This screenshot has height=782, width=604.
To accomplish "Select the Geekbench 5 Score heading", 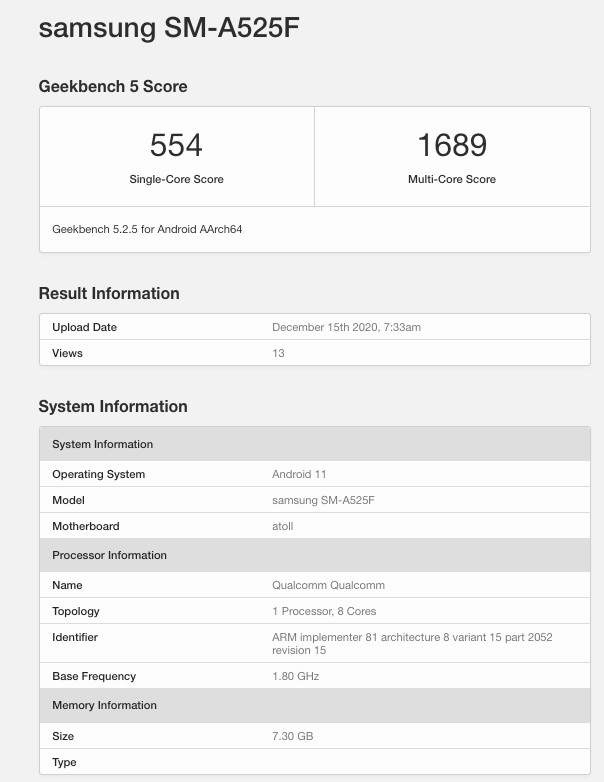I will (x=113, y=86).
